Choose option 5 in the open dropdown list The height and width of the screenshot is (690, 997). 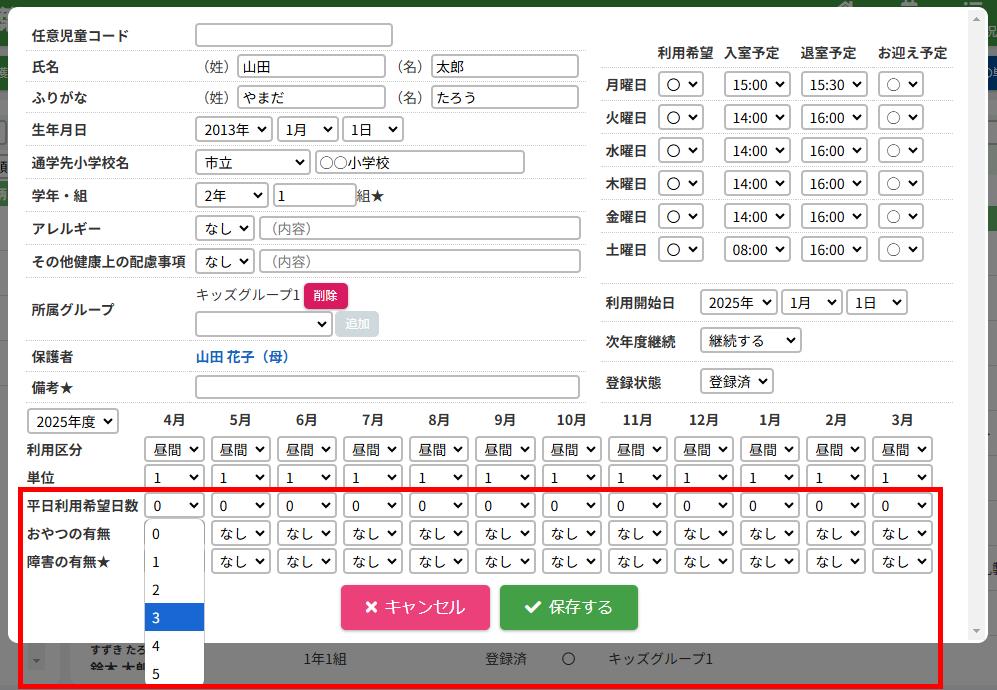click(174, 674)
